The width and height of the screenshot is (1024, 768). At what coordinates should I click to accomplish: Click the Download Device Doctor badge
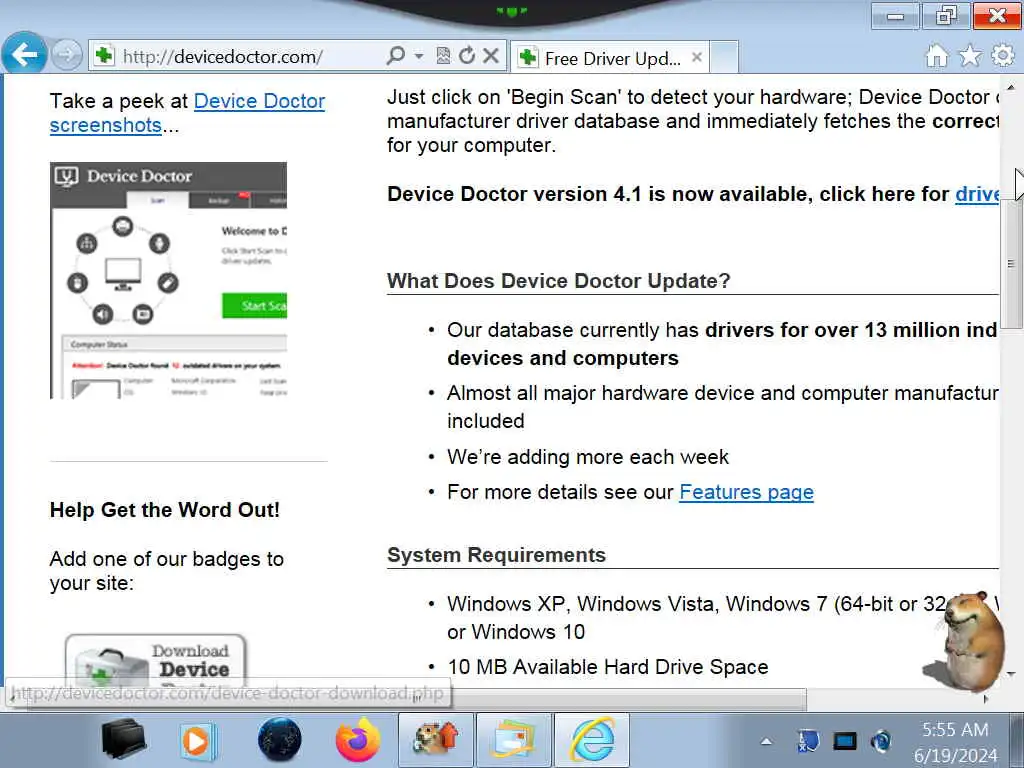click(x=155, y=660)
